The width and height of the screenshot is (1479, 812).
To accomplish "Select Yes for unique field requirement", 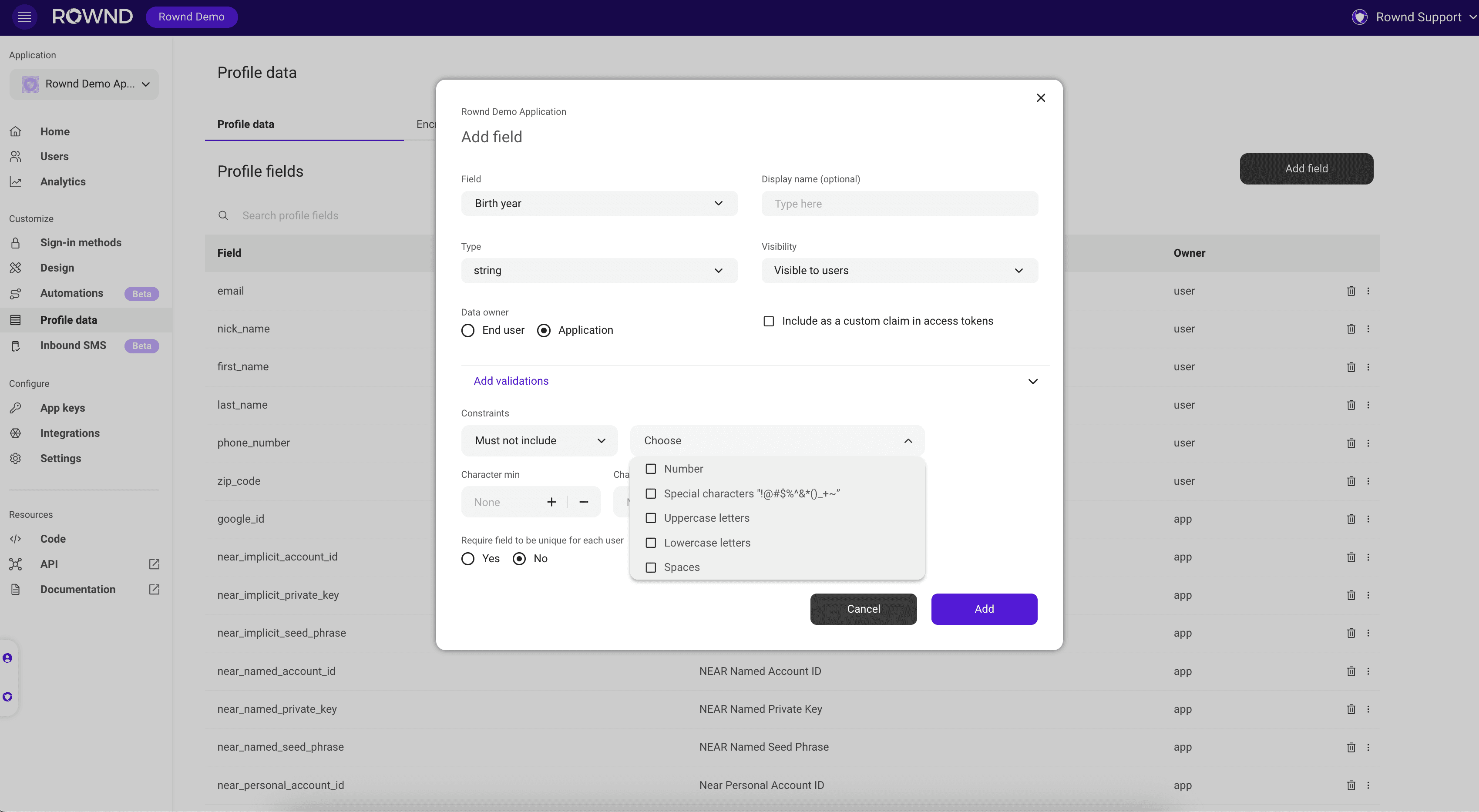I will pos(468,559).
